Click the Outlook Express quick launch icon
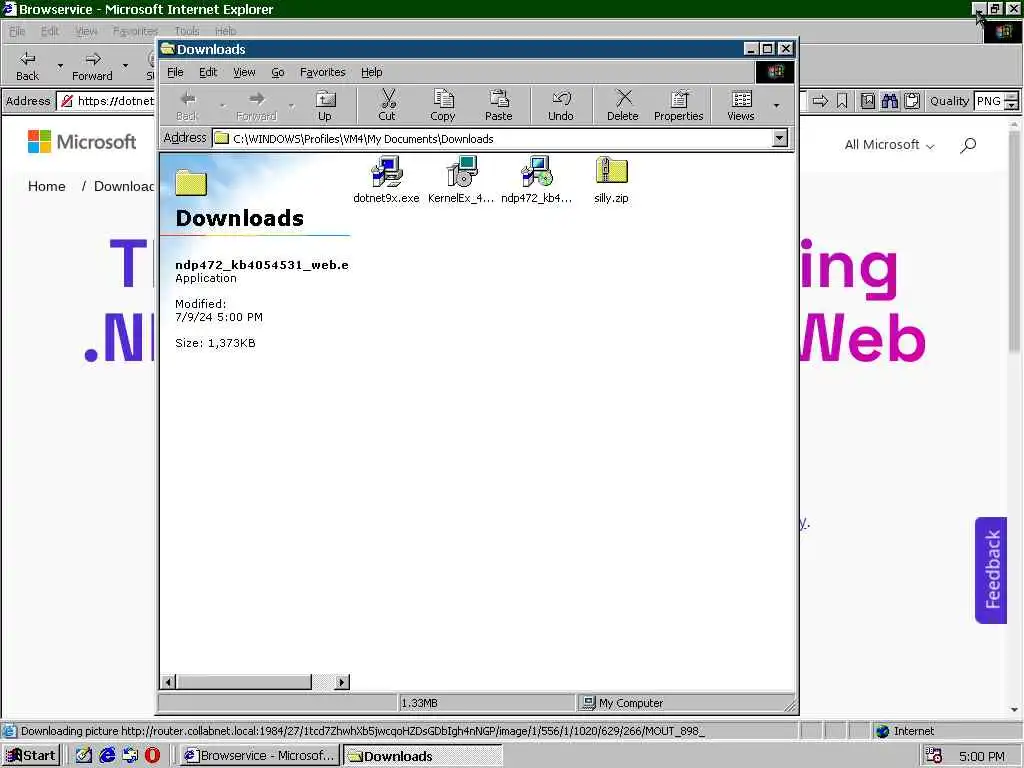1024x768 pixels. pos(130,755)
